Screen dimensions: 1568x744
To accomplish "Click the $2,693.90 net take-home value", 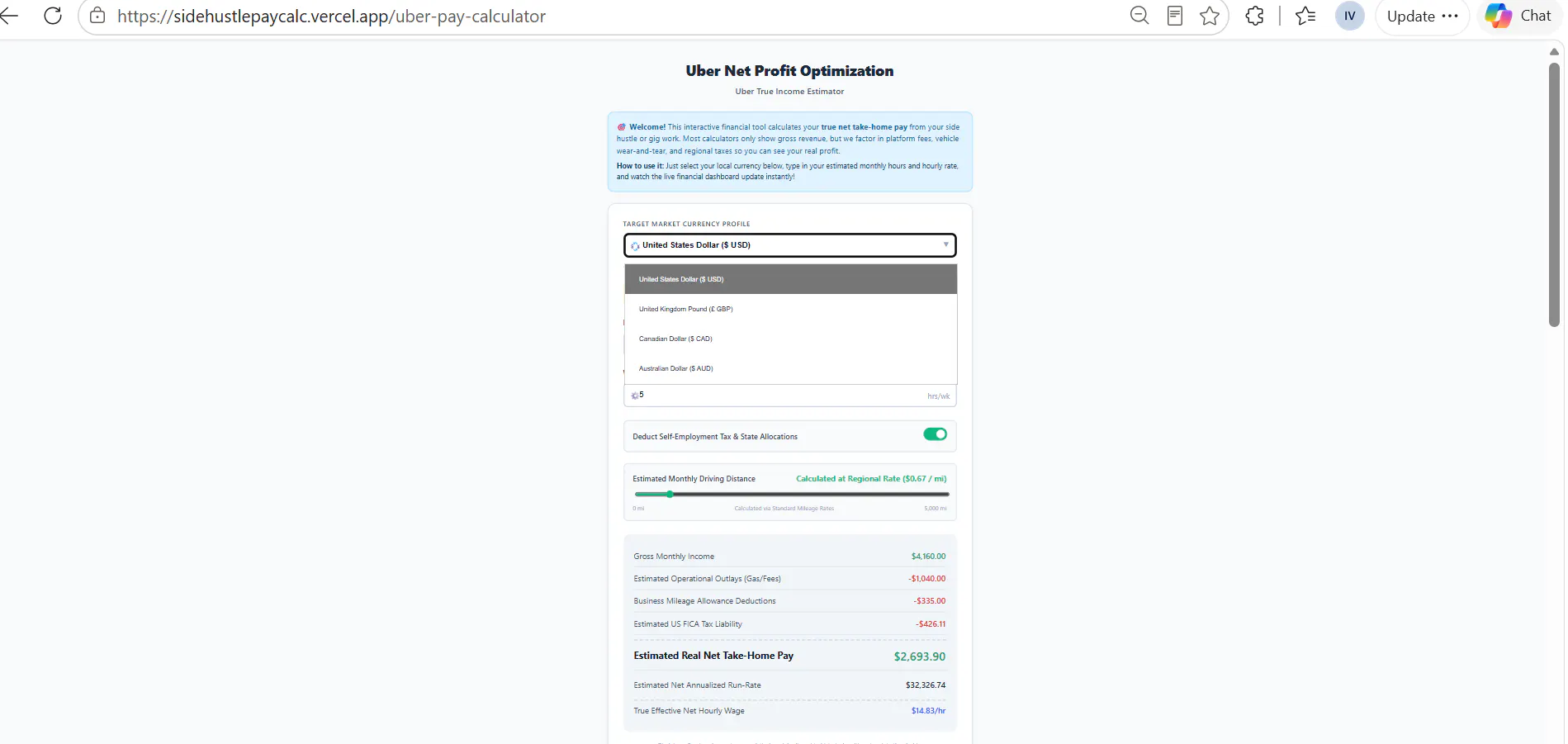I will click(x=919, y=656).
